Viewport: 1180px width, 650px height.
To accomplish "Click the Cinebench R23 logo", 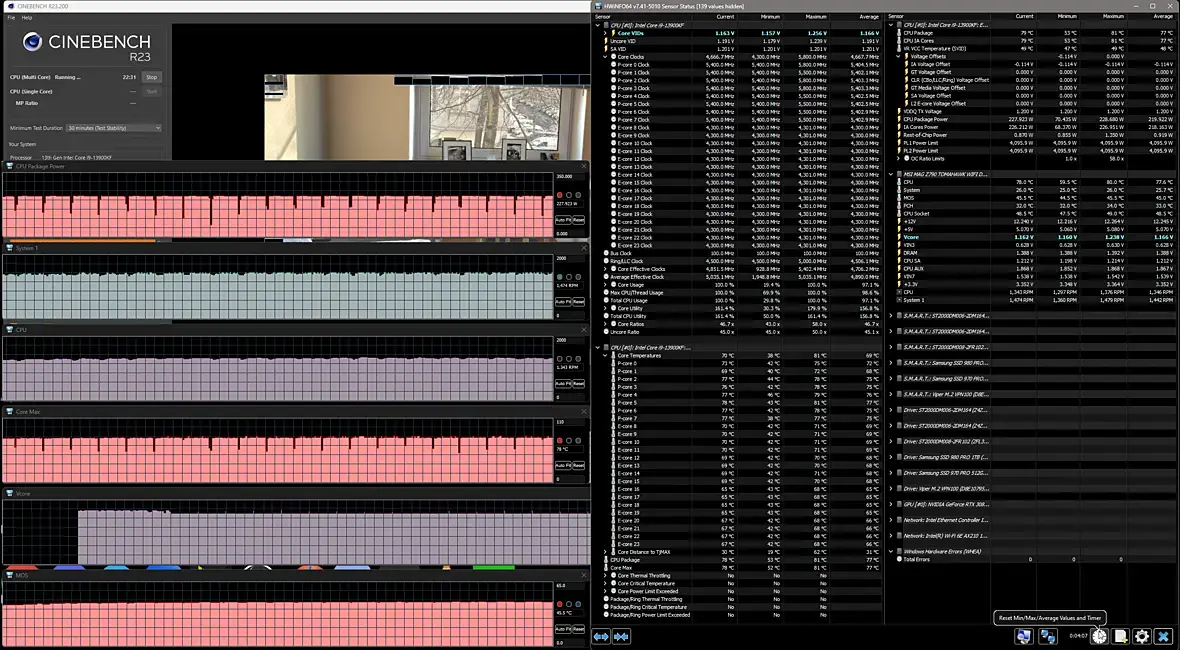I will point(32,42).
